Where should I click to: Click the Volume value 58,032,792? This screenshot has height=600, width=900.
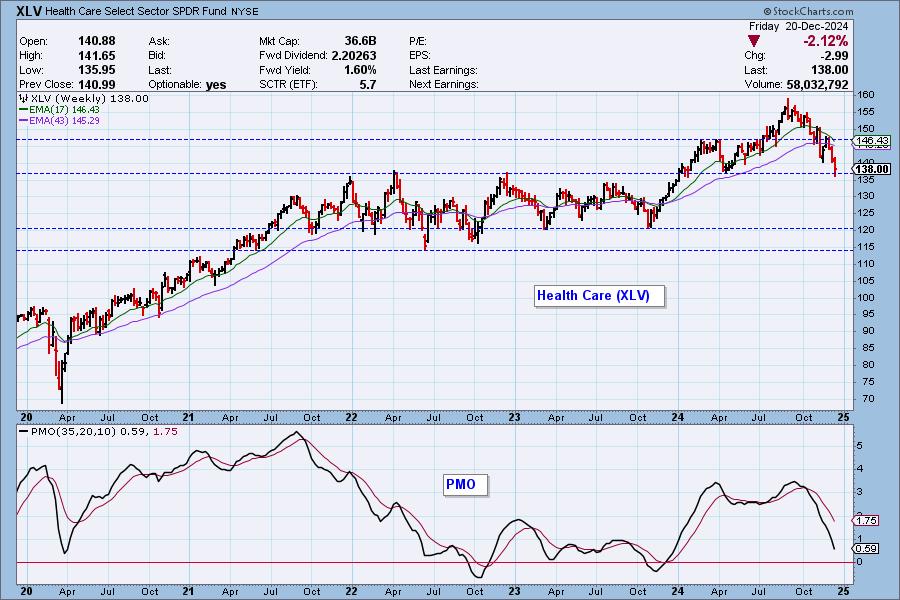(817, 84)
